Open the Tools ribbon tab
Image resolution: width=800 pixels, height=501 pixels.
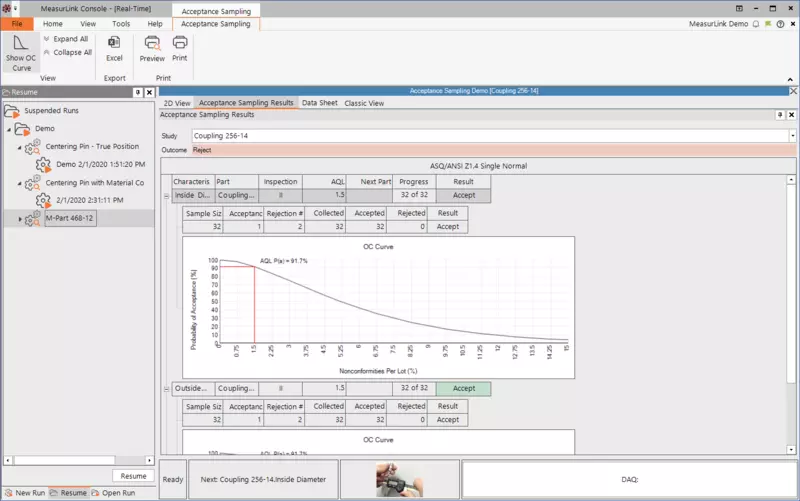click(x=121, y=23)
